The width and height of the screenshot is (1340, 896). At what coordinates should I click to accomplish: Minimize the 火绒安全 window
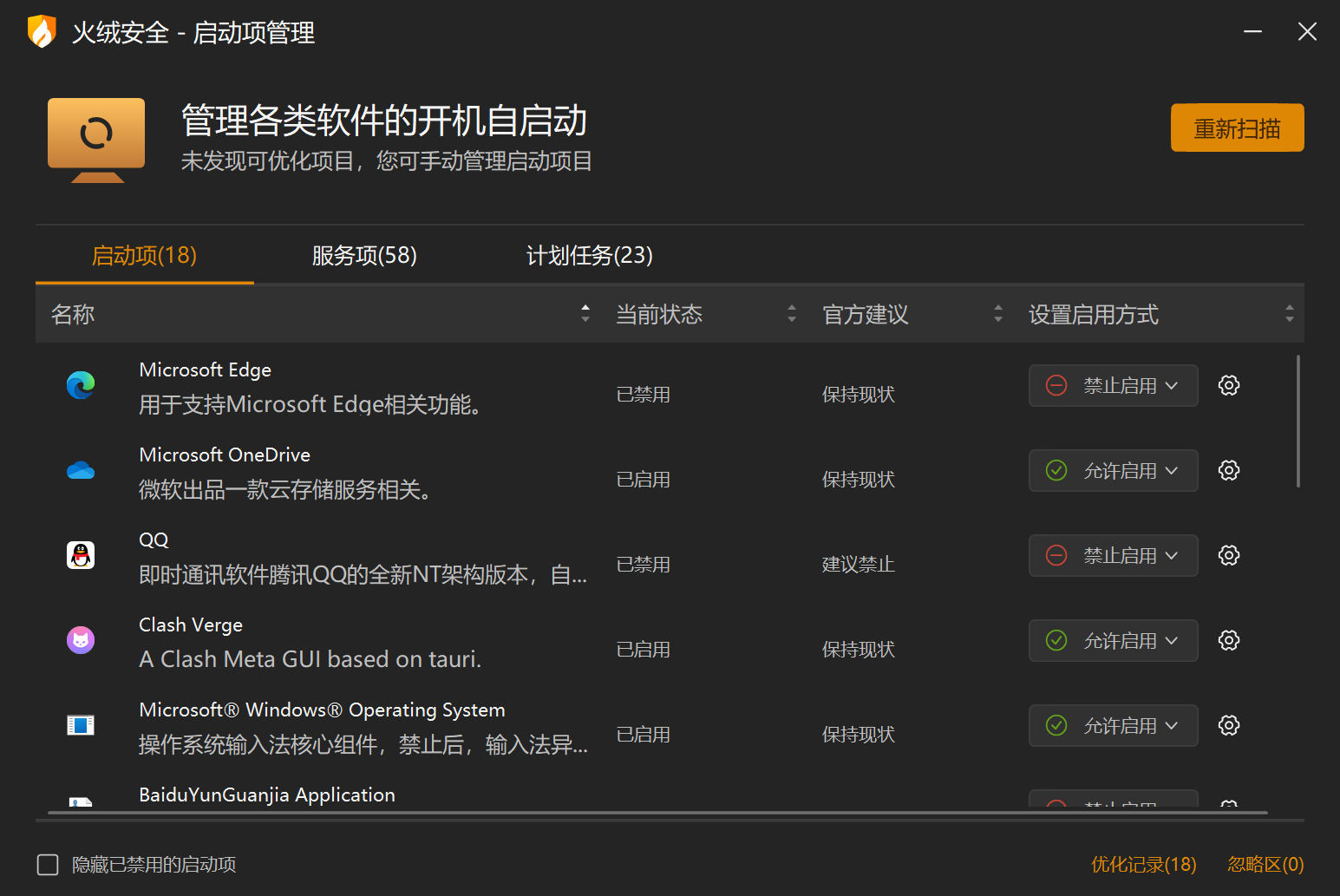pos(1252,31)
